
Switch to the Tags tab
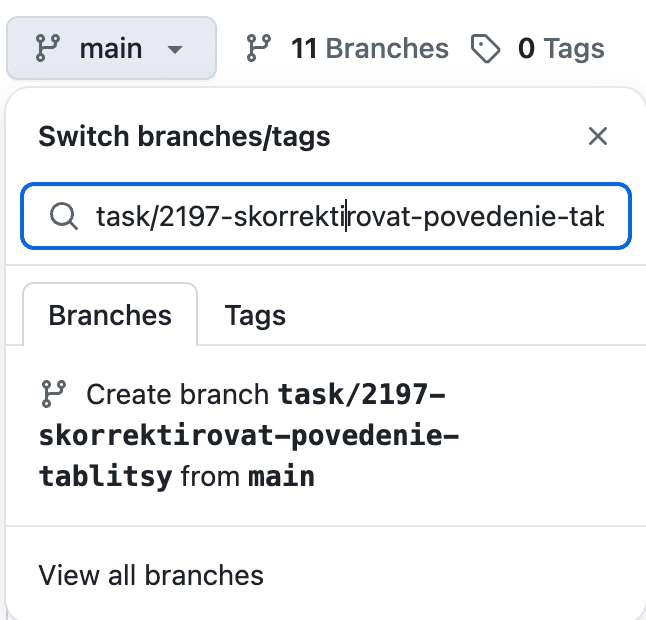[x=255, y=316]
